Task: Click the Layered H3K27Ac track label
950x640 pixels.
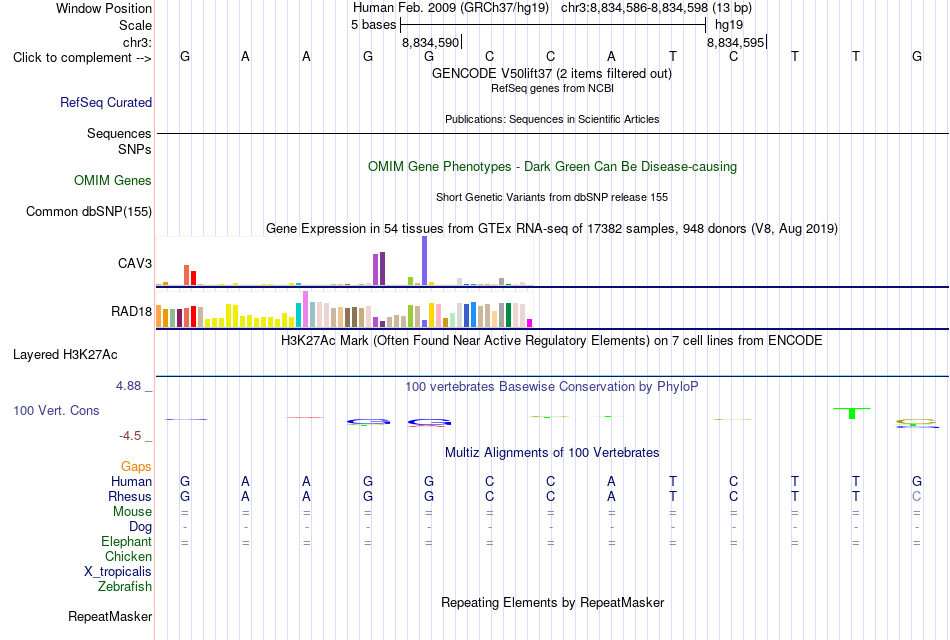Action: [65, 355]
